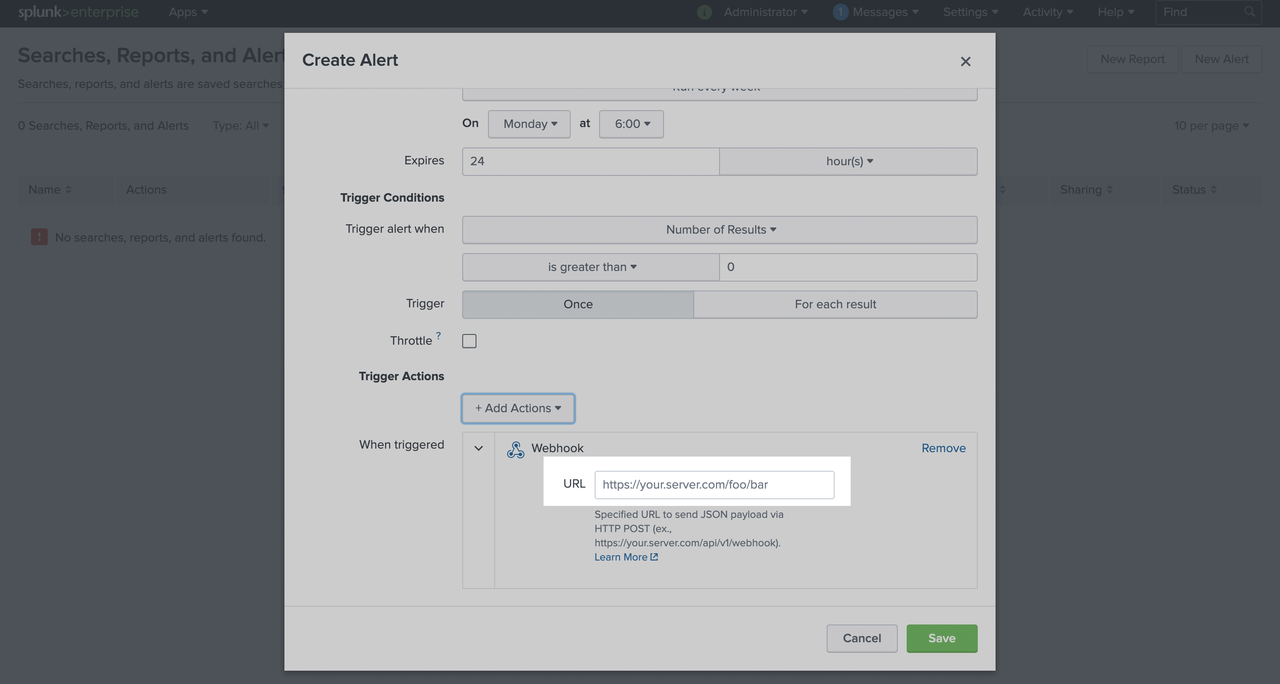Remove the Webhook trigger action
Screen dimensions: 1280x684
[943, 448]
